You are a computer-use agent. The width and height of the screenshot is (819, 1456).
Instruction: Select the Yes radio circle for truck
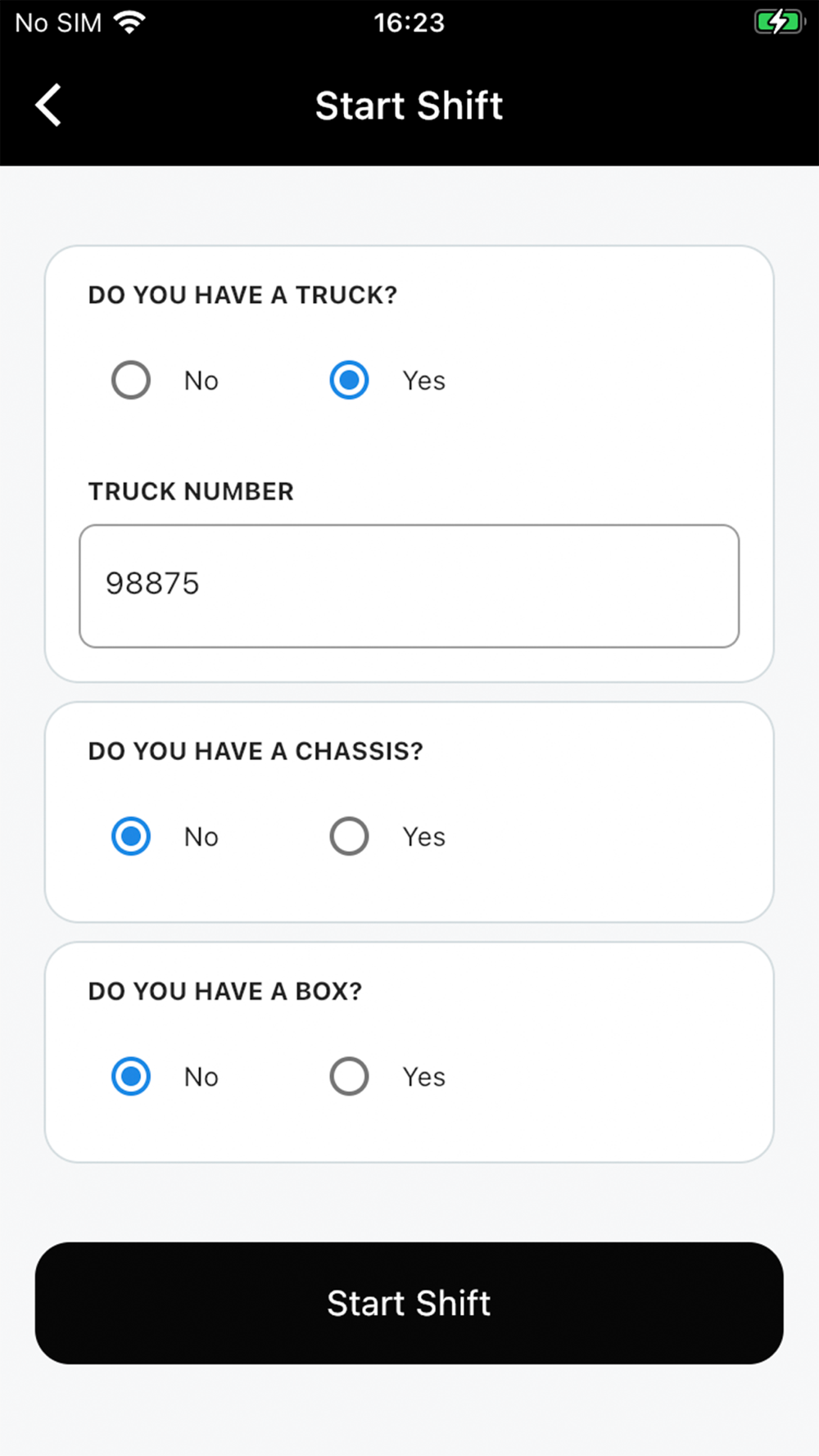(349, 380)
